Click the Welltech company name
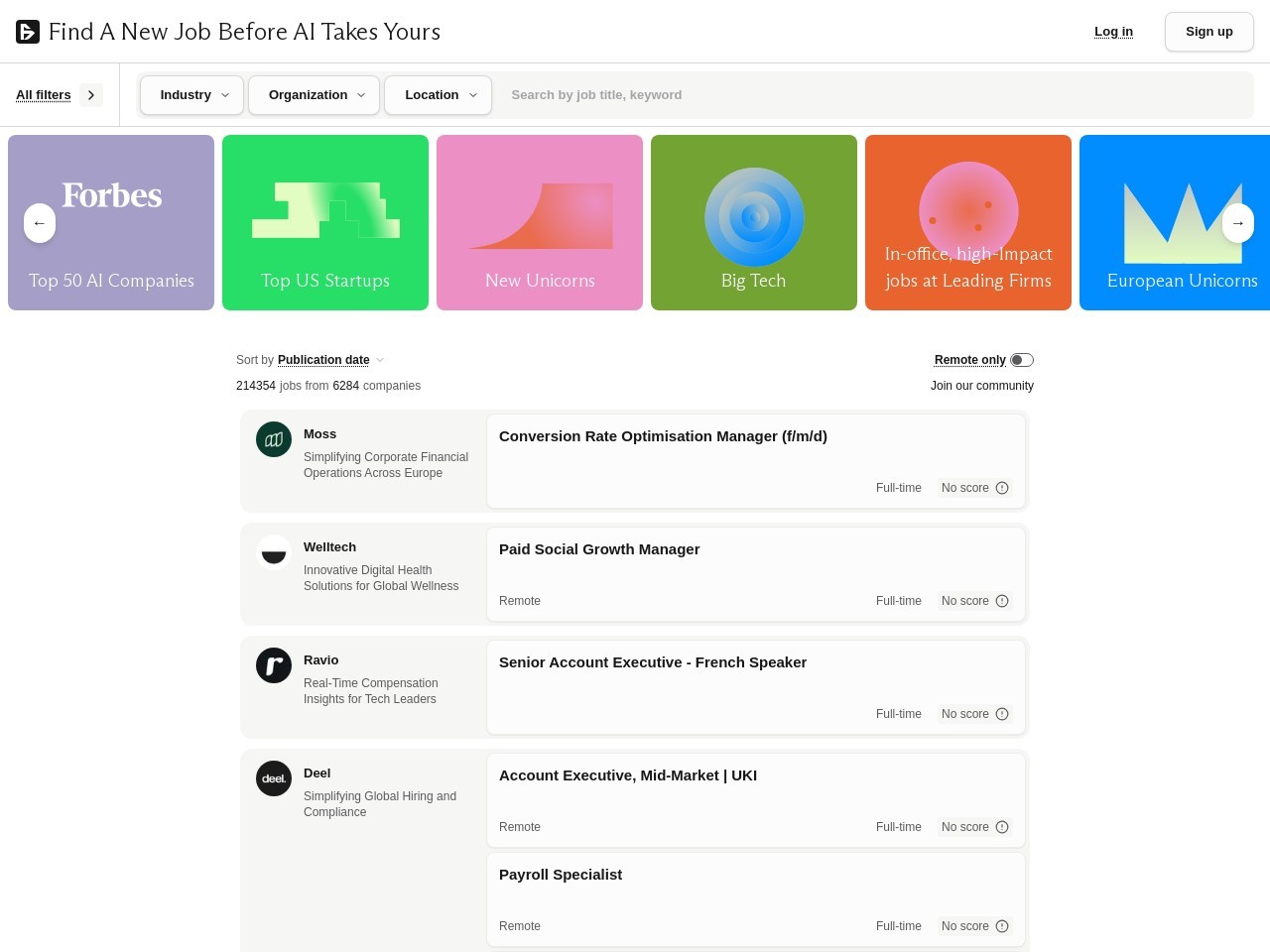The width and height of the screenshot is (1270, 952). (329, 547)
